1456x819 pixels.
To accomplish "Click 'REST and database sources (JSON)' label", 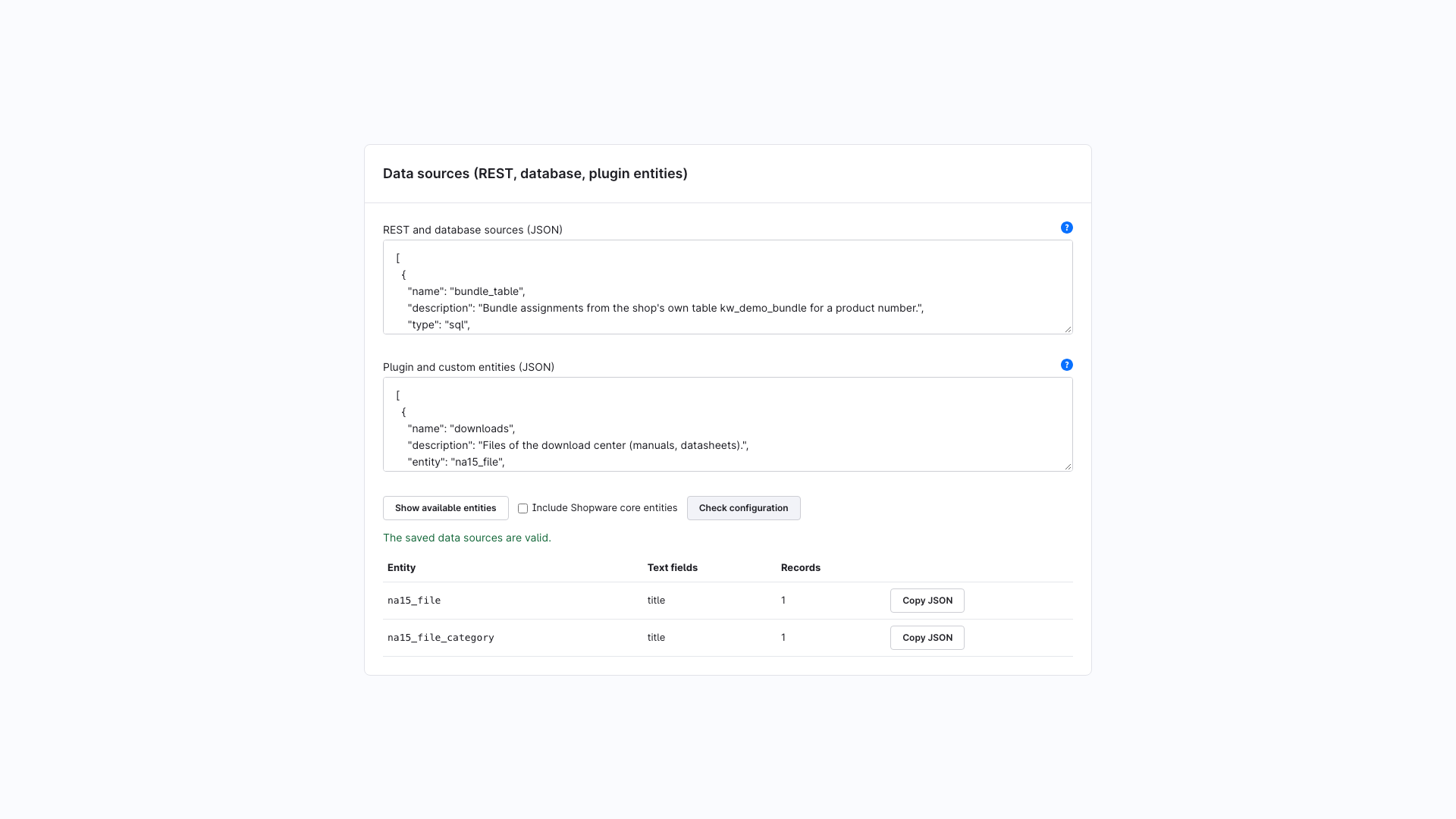I will pyautogui.click(x=472, y=230).
